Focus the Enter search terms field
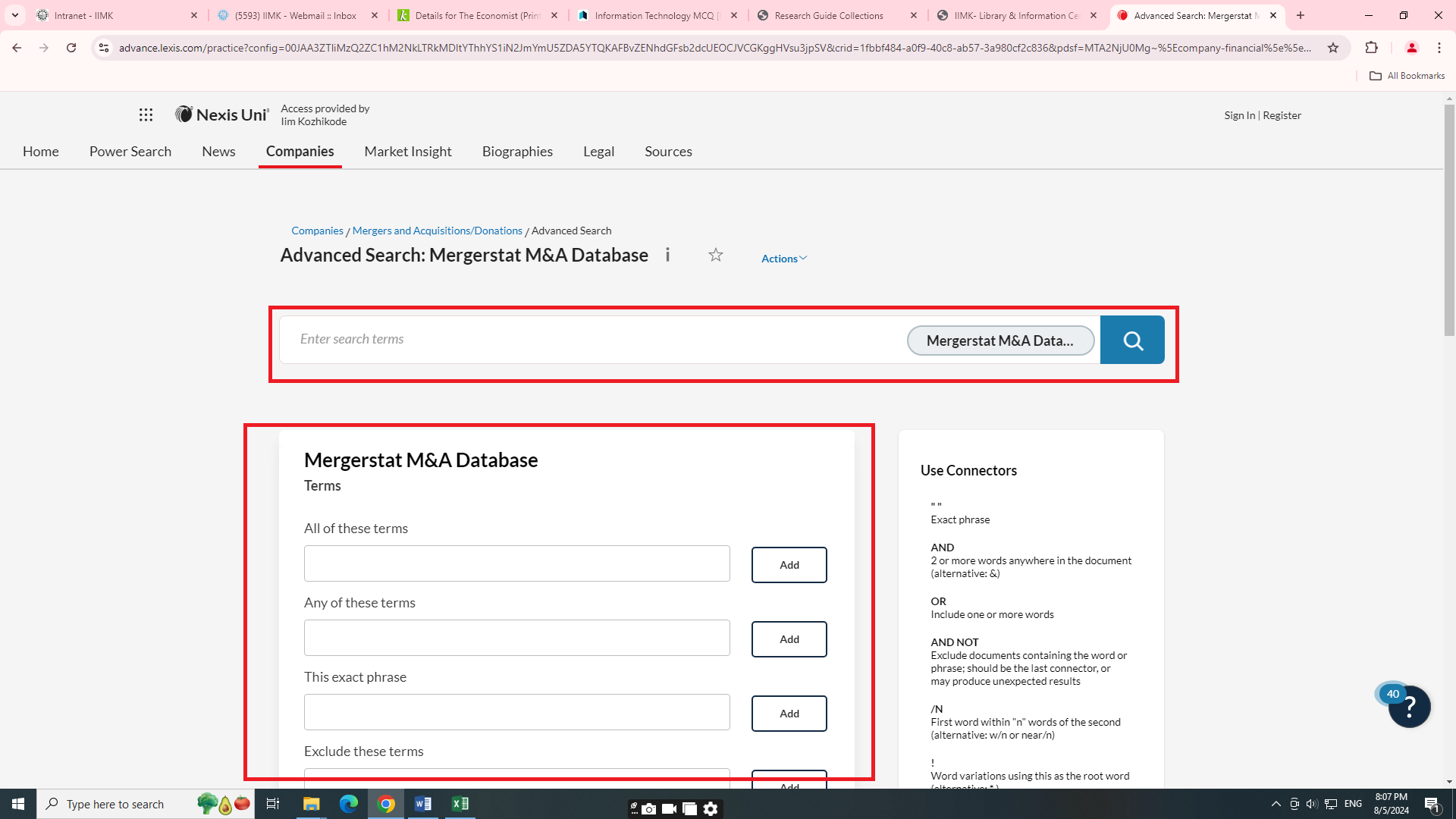This screenshot has height=819, width=1456. tap(591, 340)
